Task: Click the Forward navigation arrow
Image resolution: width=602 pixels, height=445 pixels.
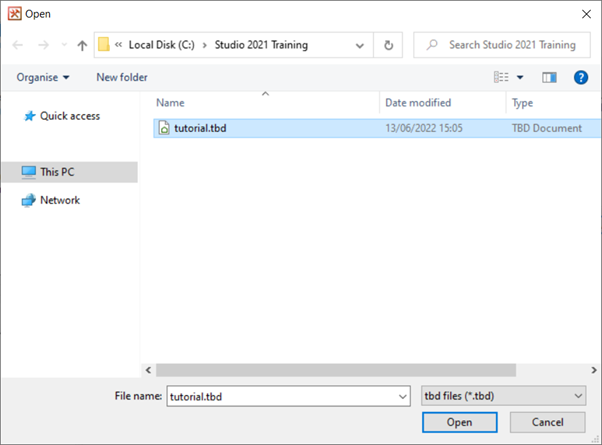Action: coord(43,45)
